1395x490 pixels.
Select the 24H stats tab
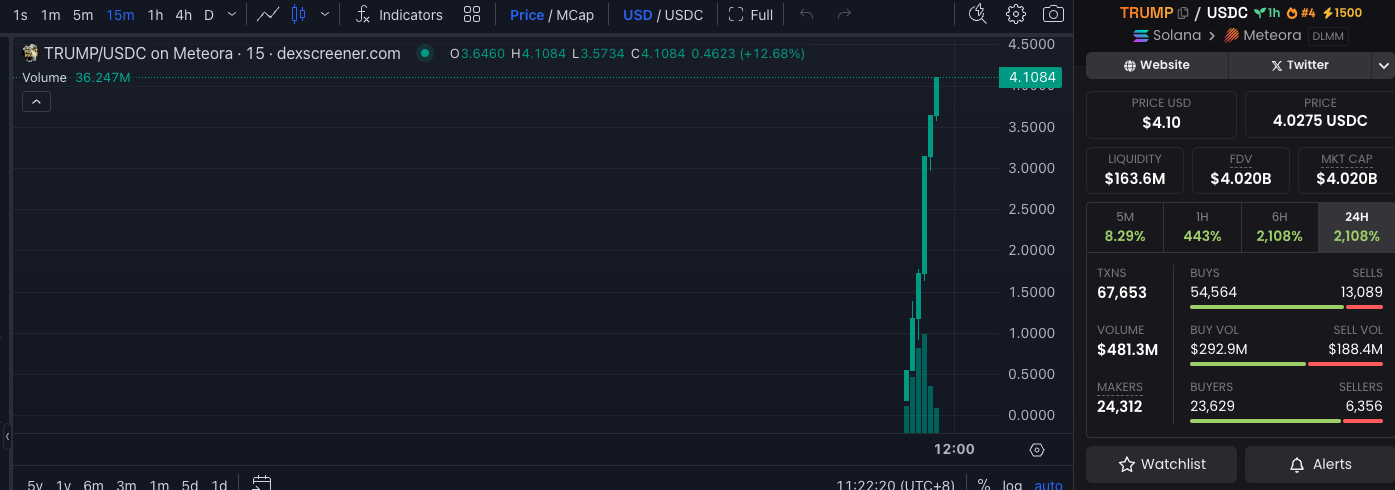click(x=1356, y=228)
